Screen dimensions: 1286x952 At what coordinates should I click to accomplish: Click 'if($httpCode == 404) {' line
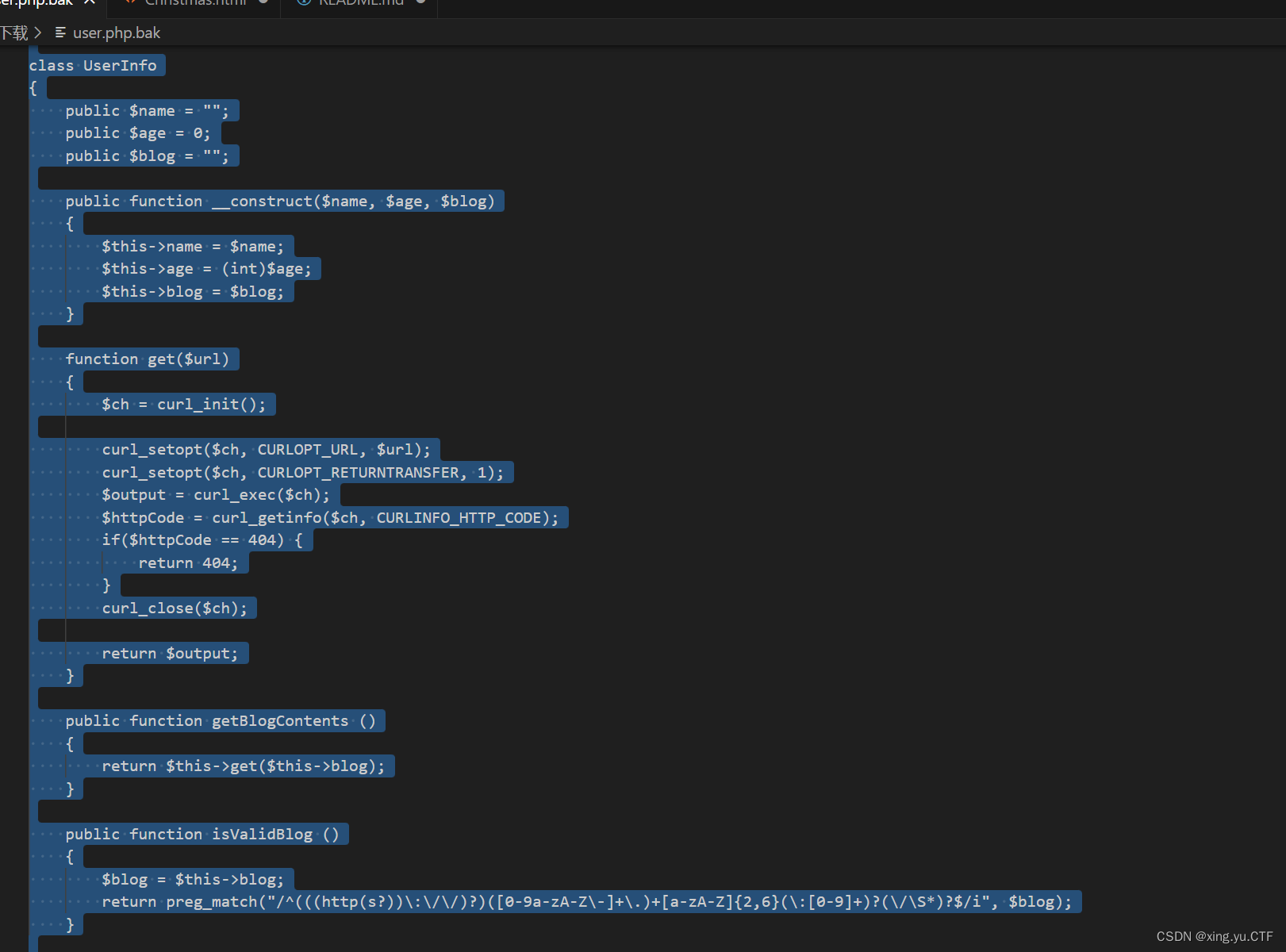202,540
